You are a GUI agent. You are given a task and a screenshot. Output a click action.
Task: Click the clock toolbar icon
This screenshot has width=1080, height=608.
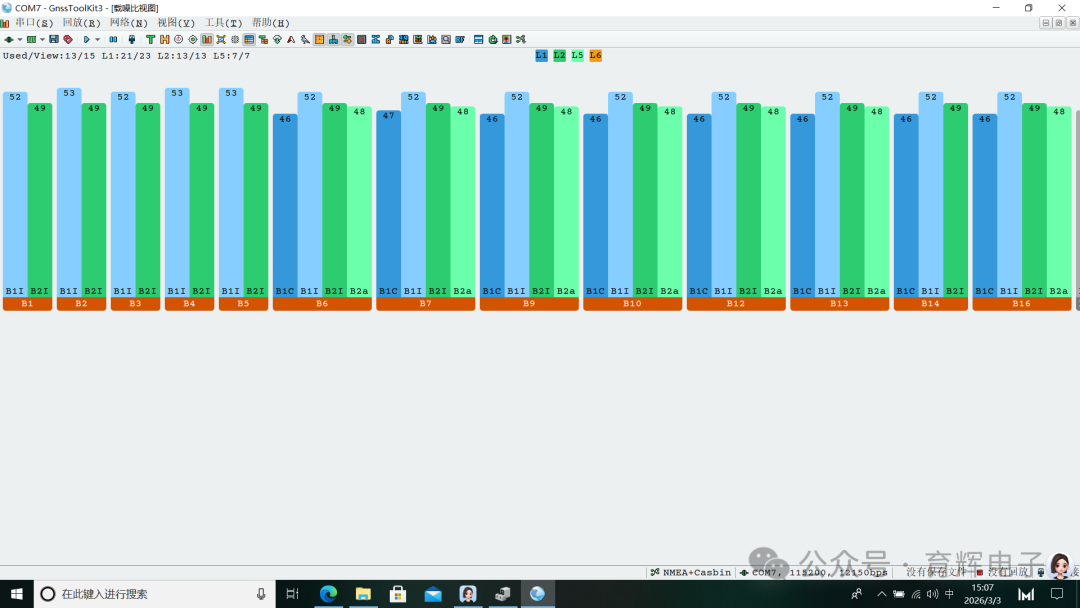point(178,39)
